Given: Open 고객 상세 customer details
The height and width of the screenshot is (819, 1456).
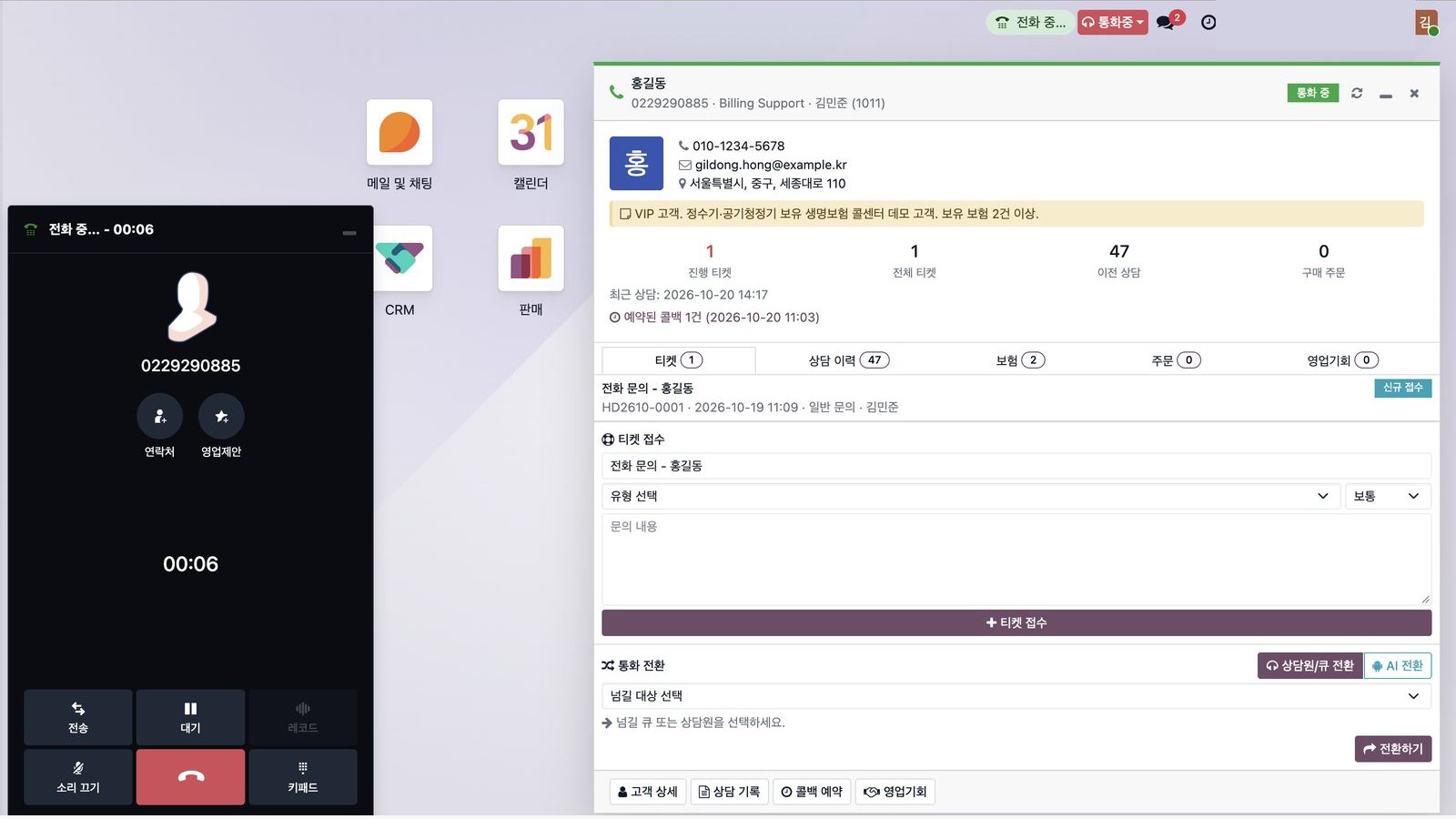Looking at the screenshot, I should 647,792.
